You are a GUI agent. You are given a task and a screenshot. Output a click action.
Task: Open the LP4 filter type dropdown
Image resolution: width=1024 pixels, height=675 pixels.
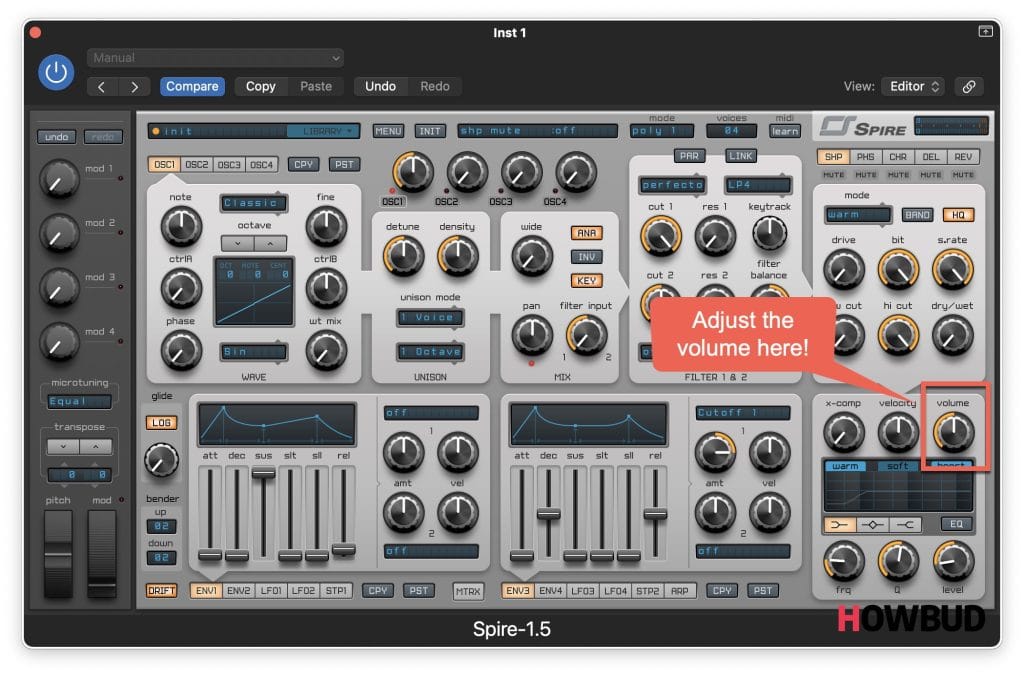pos(758,185)
